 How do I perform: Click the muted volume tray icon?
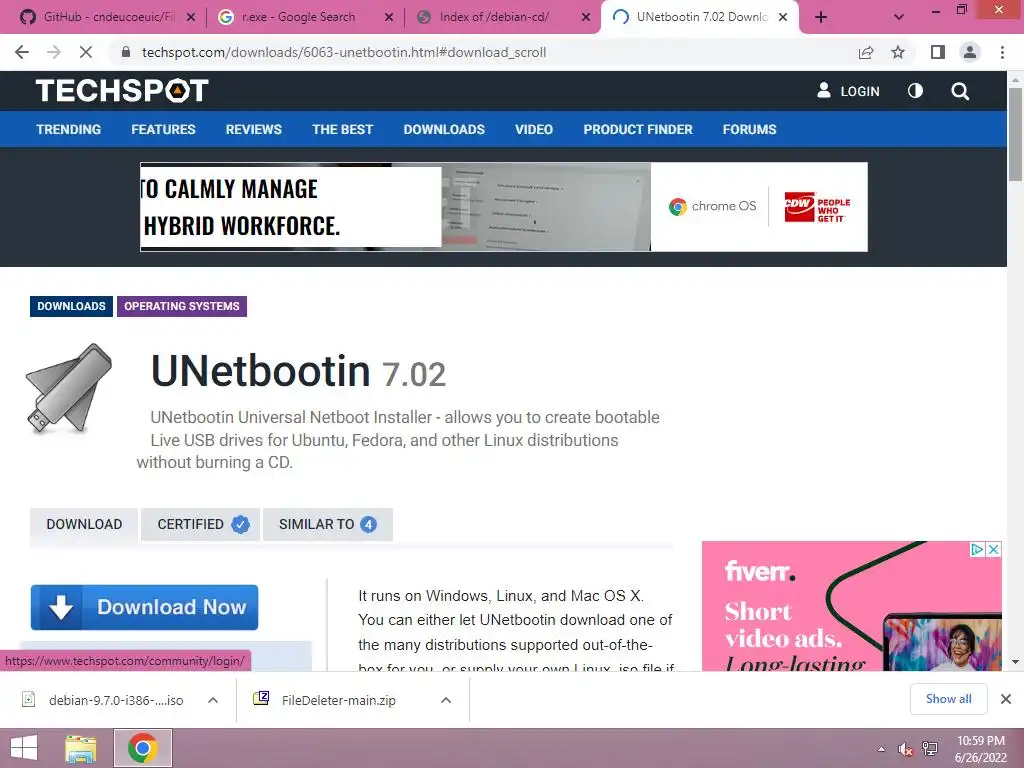pos(905,749)
